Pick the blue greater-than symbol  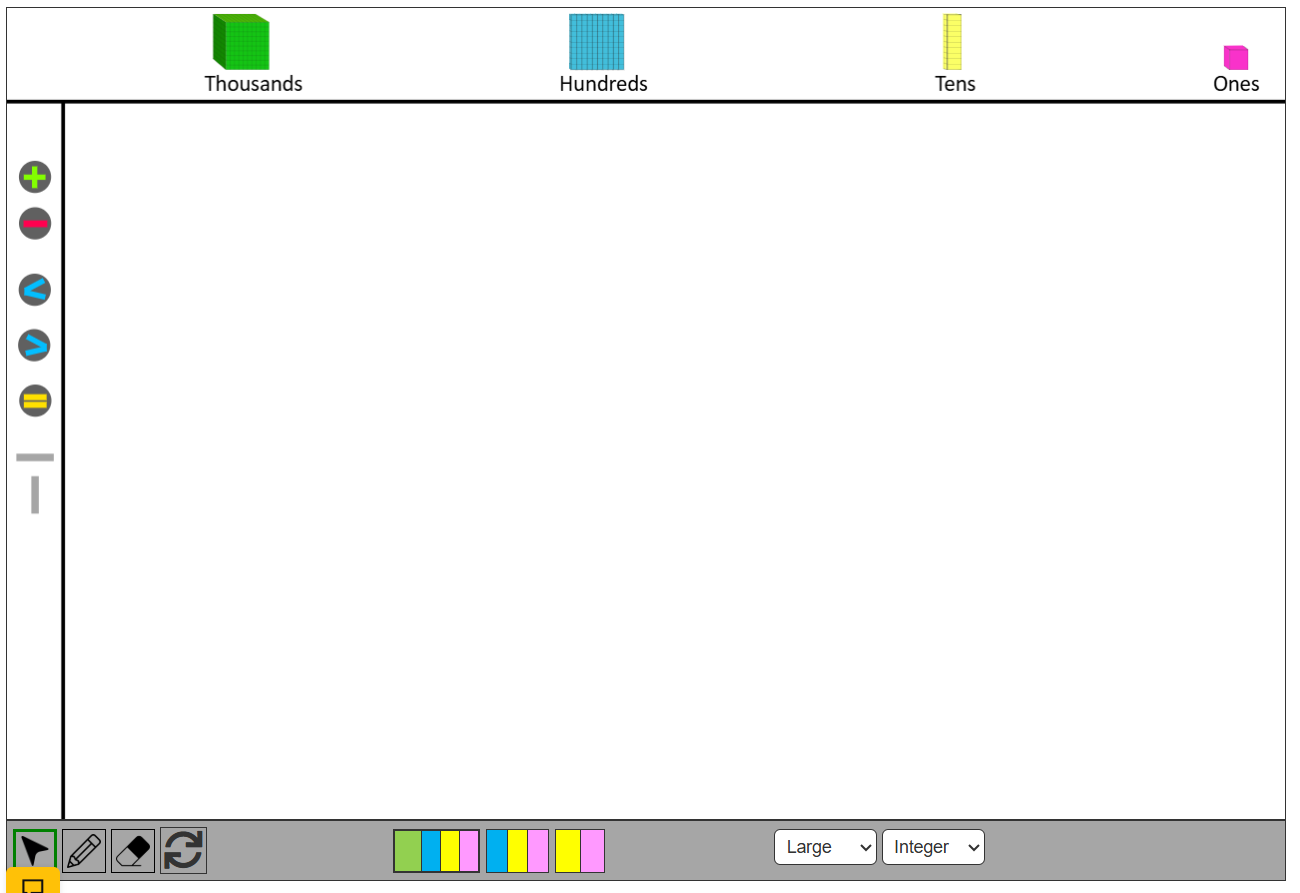pyautogui.click(x=35, y=346)
